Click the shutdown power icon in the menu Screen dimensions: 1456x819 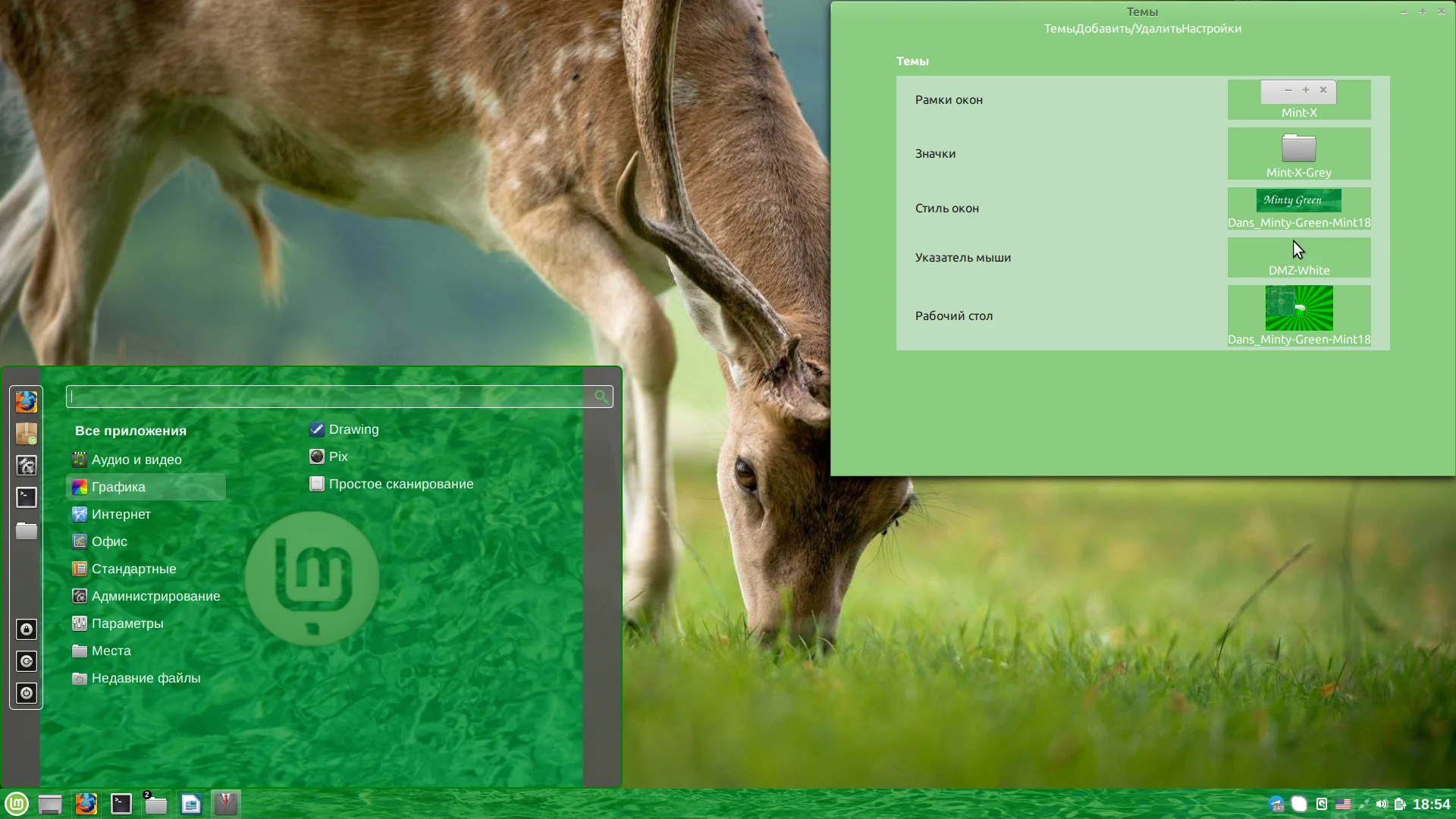pyautogui.click(x=27, y=693)
